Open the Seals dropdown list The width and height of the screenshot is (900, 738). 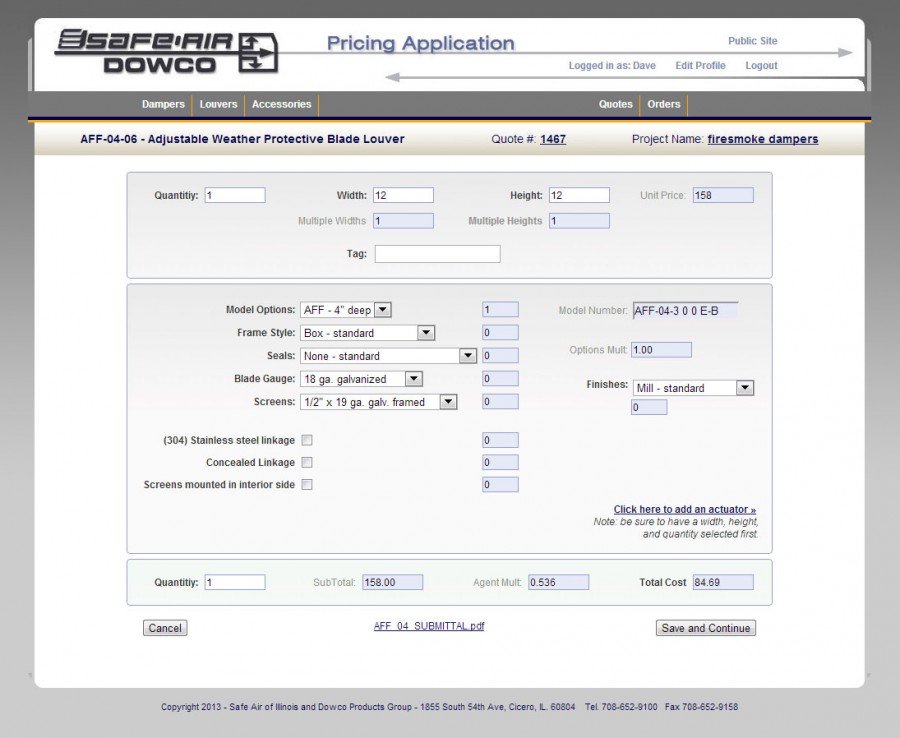pos(388,356)
